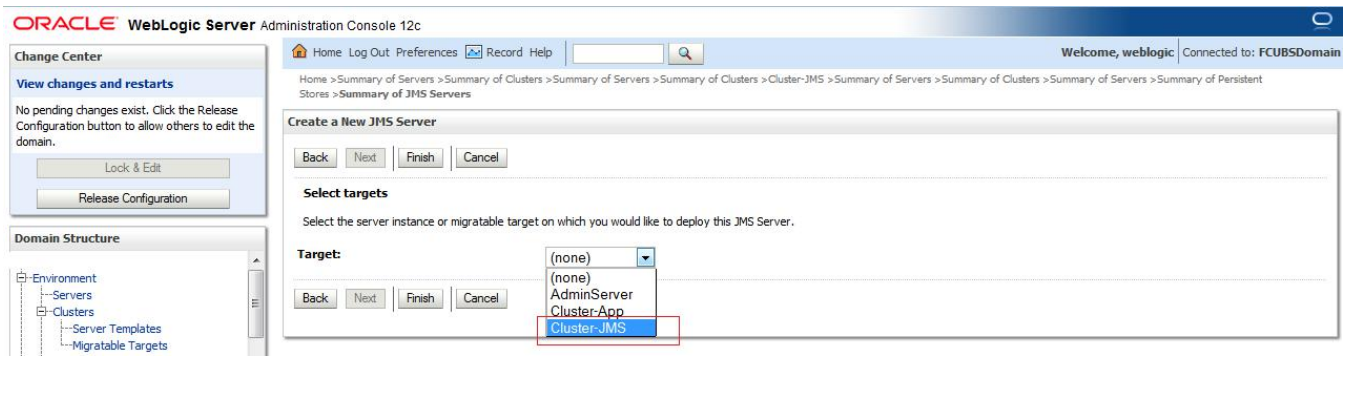Click inside the toolbar search field
This screenshot has height=418, width=1363.
[x=618, y=54]
